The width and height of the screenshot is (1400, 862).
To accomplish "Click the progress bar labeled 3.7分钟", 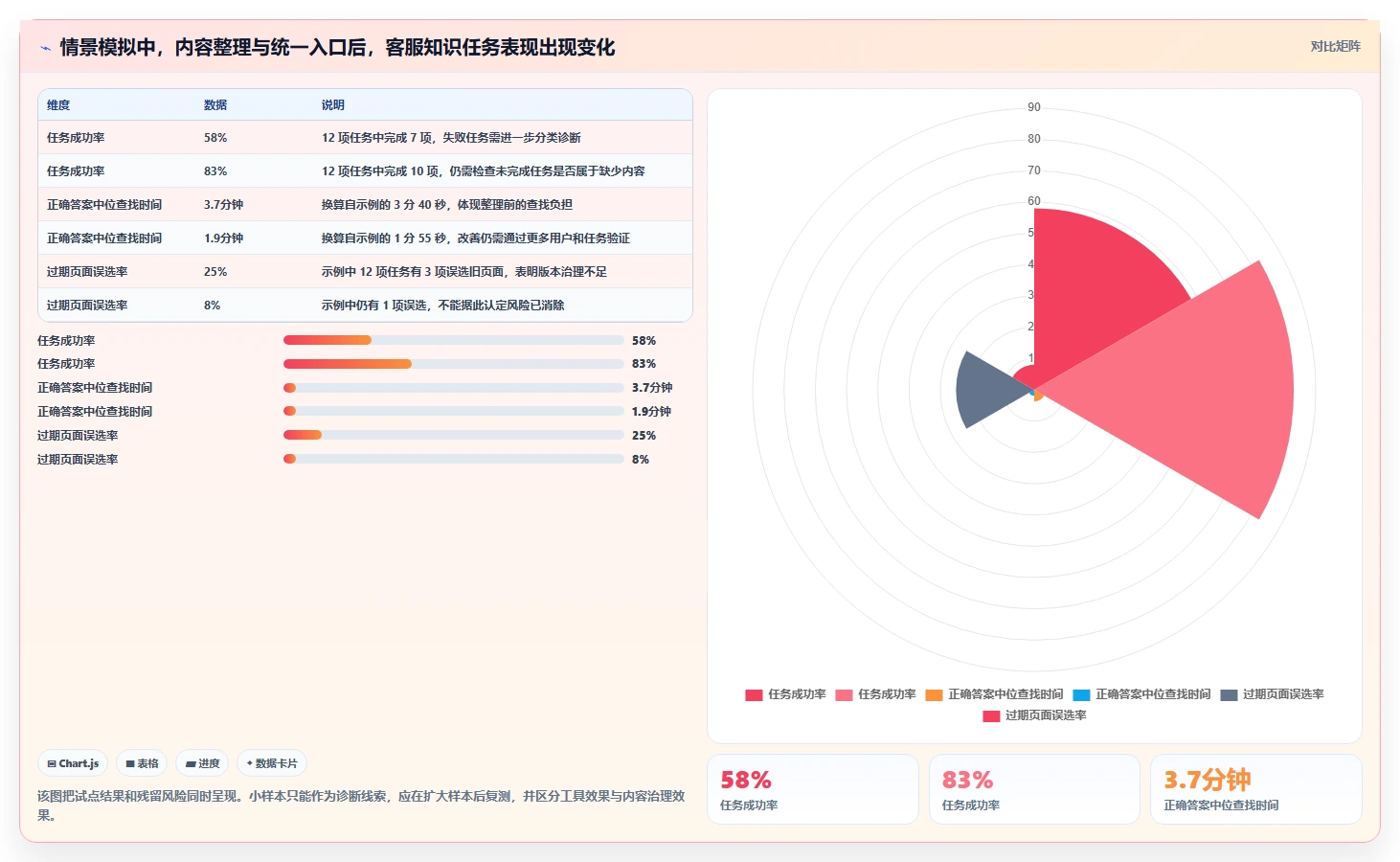I will click(x=454, y=387).
